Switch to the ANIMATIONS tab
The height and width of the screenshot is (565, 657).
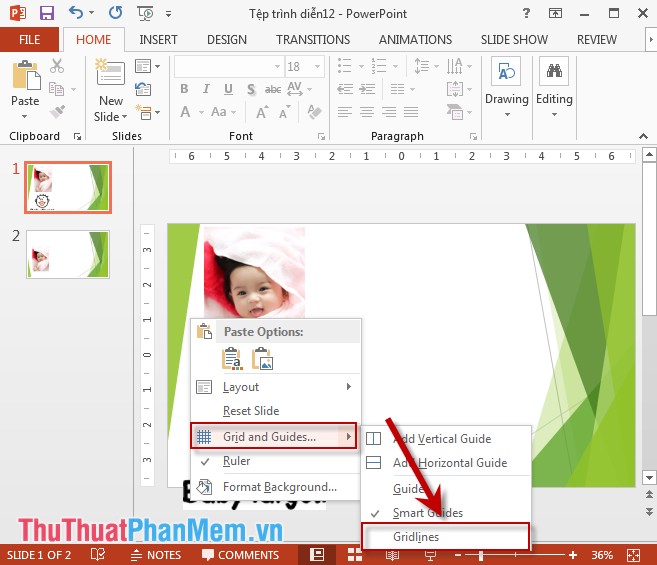tap(415, 39)
